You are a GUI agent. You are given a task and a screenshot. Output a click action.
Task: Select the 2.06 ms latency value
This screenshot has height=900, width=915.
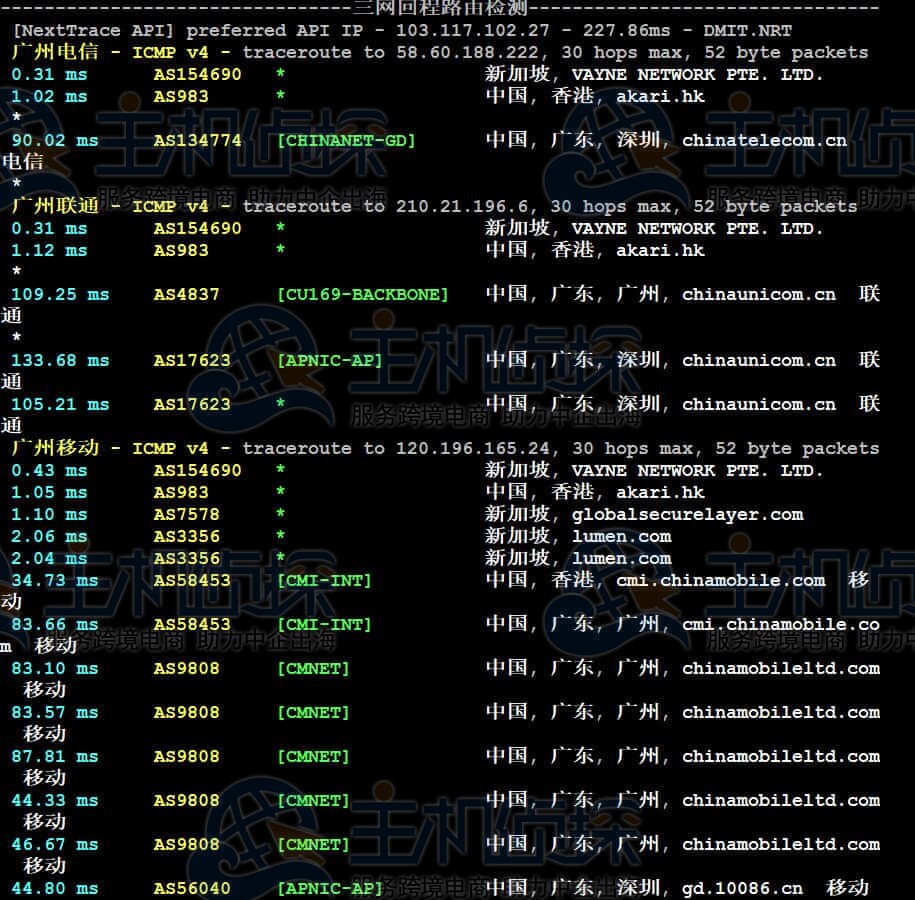(x=49, y=536)
